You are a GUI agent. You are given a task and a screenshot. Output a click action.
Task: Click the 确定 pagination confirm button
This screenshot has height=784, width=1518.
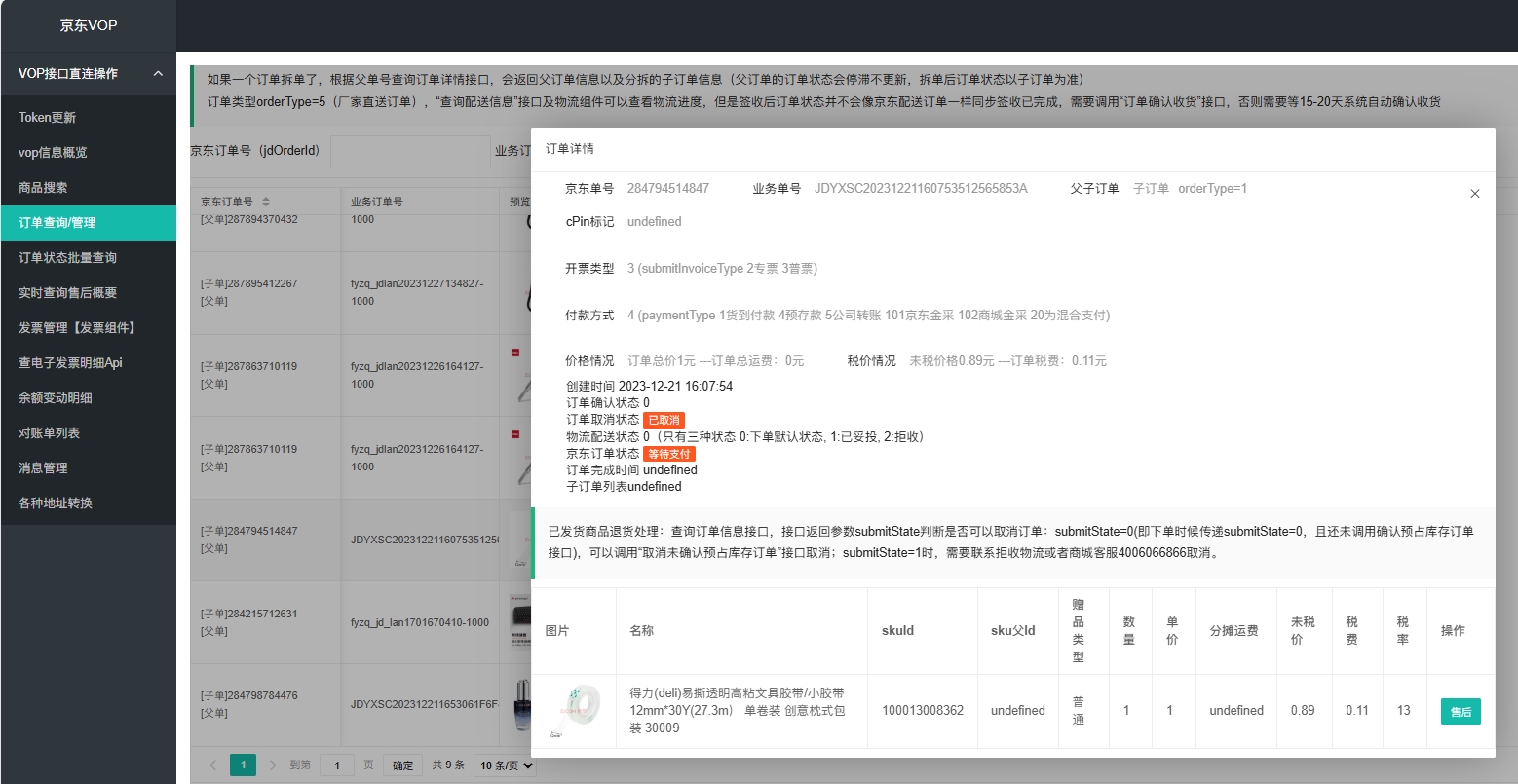(403, 765)
